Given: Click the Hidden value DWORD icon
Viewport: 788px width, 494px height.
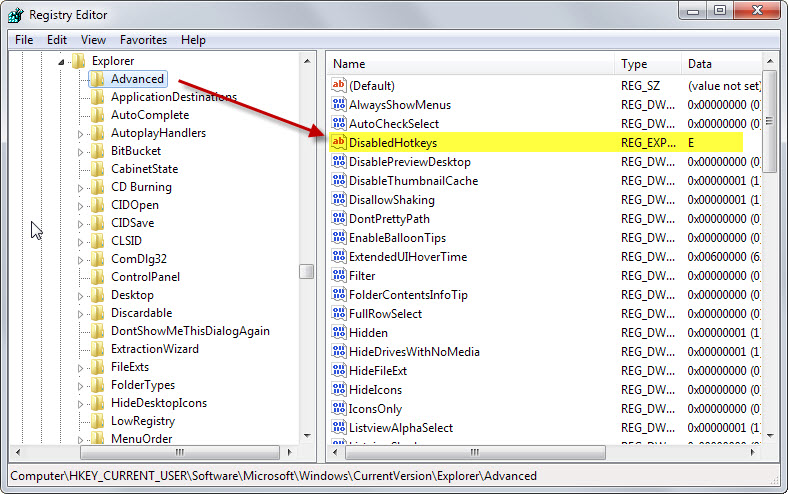Looking at the screenshot, I should coord(339,332).
